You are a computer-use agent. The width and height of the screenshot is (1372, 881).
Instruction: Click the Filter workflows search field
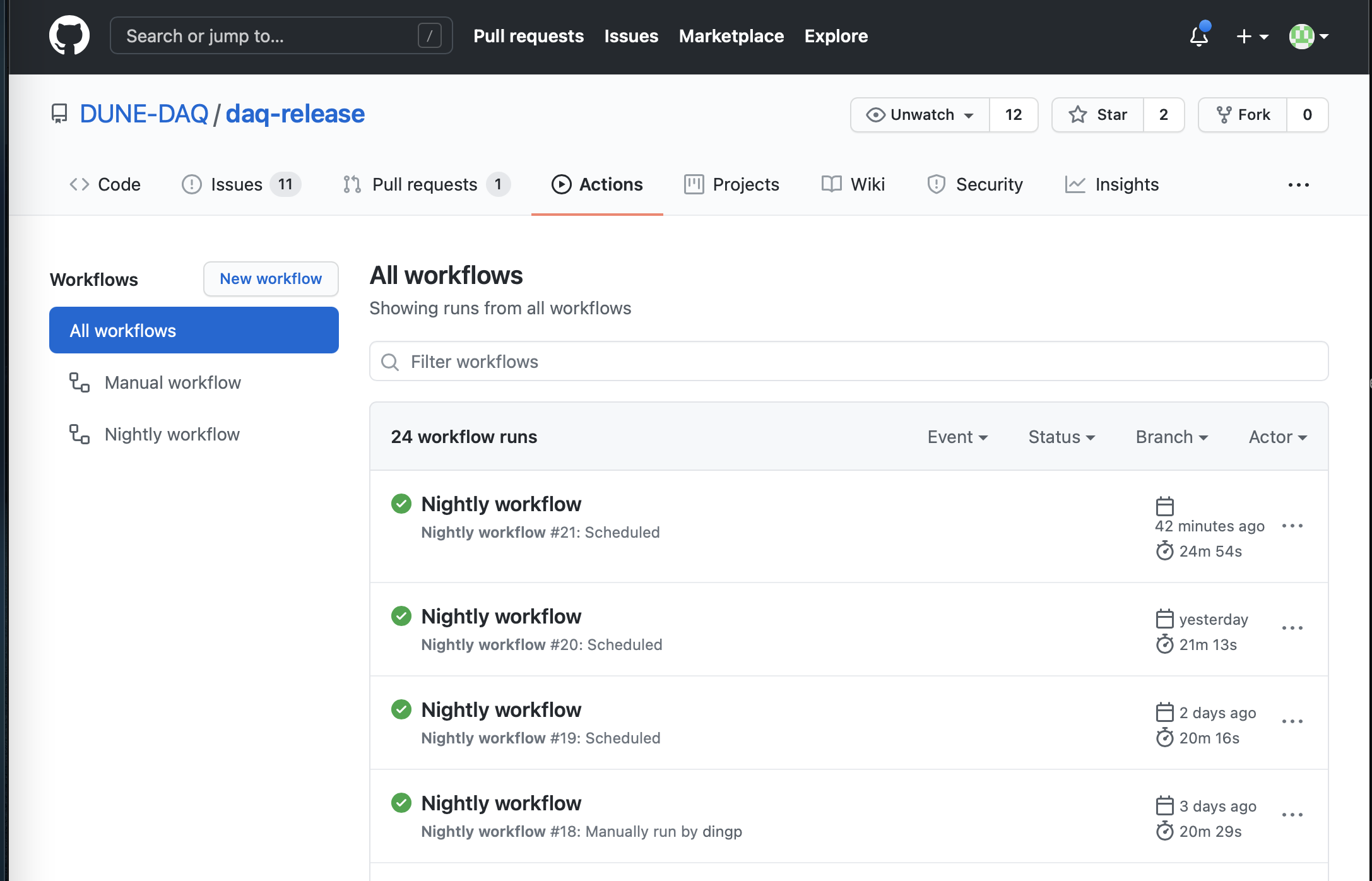[848, 362]
